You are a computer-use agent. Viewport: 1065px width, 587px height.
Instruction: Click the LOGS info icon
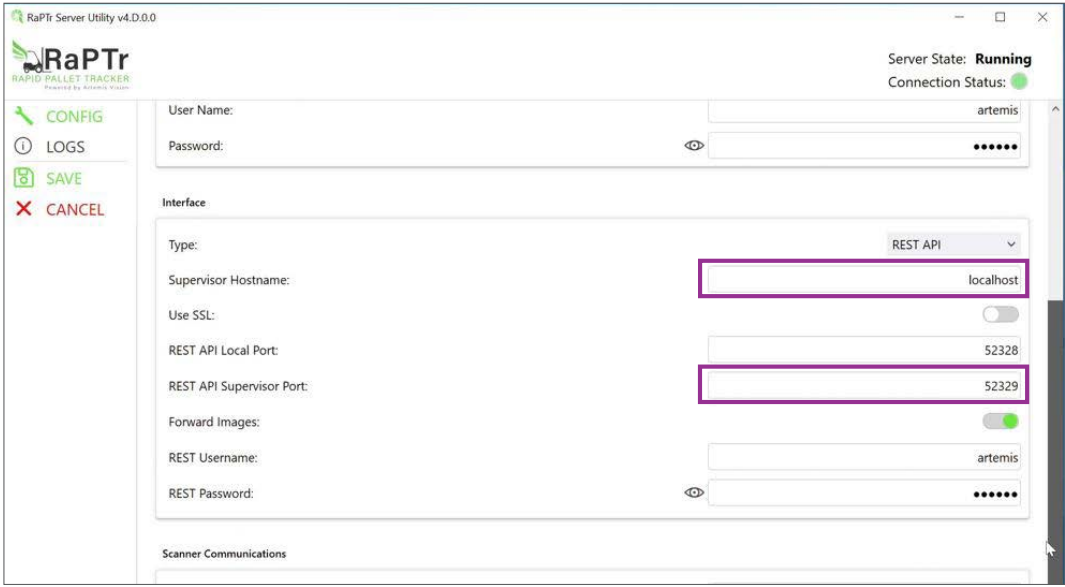click(22, 147)
